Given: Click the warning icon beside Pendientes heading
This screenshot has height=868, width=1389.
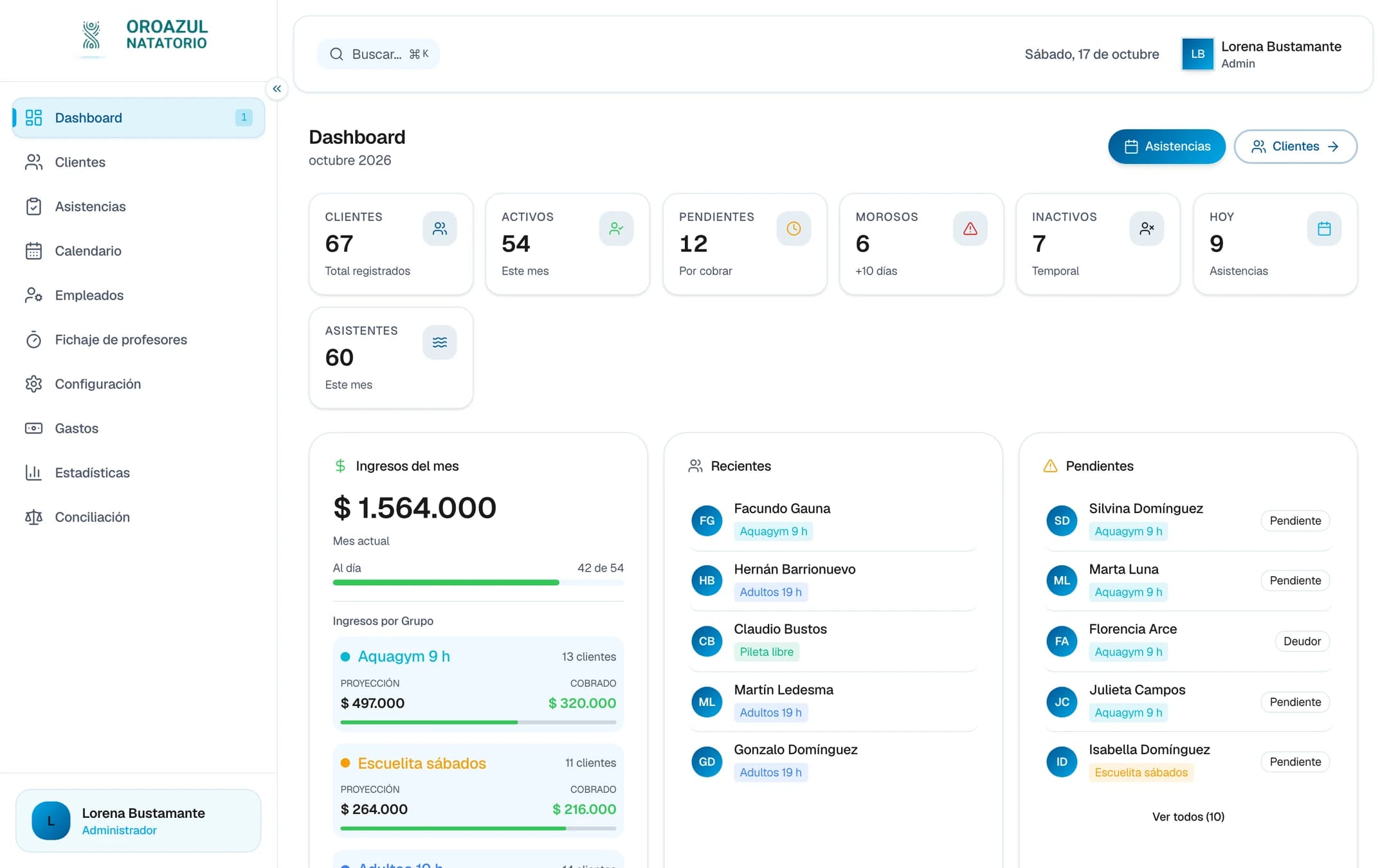Looking at the screenshot, I should click(1050, 466).
